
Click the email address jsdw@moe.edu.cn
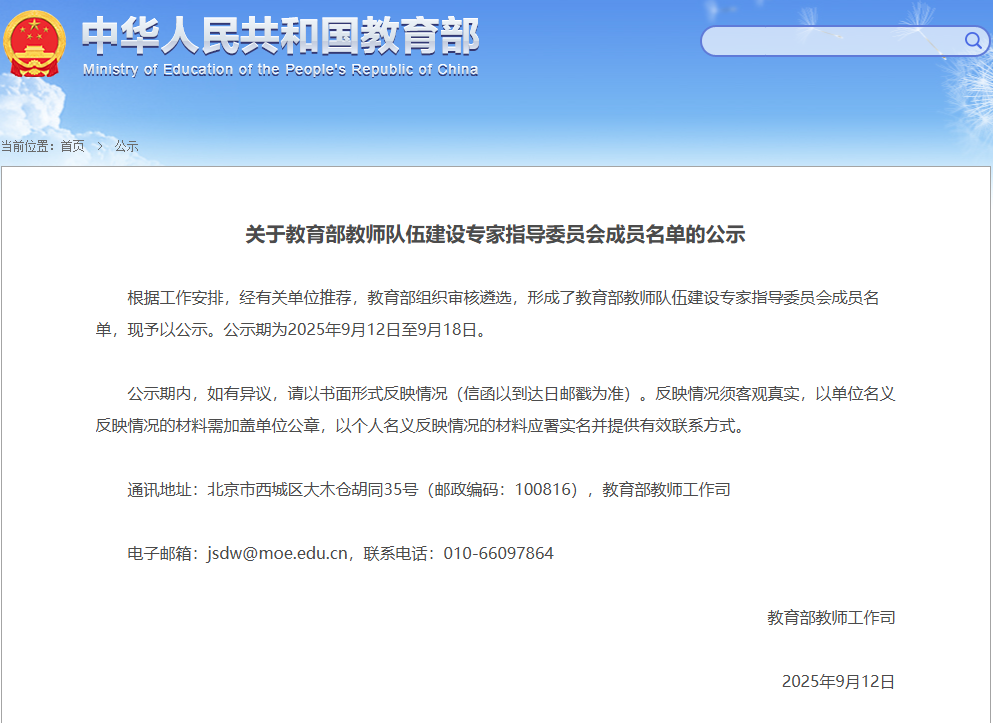[277, 553]
